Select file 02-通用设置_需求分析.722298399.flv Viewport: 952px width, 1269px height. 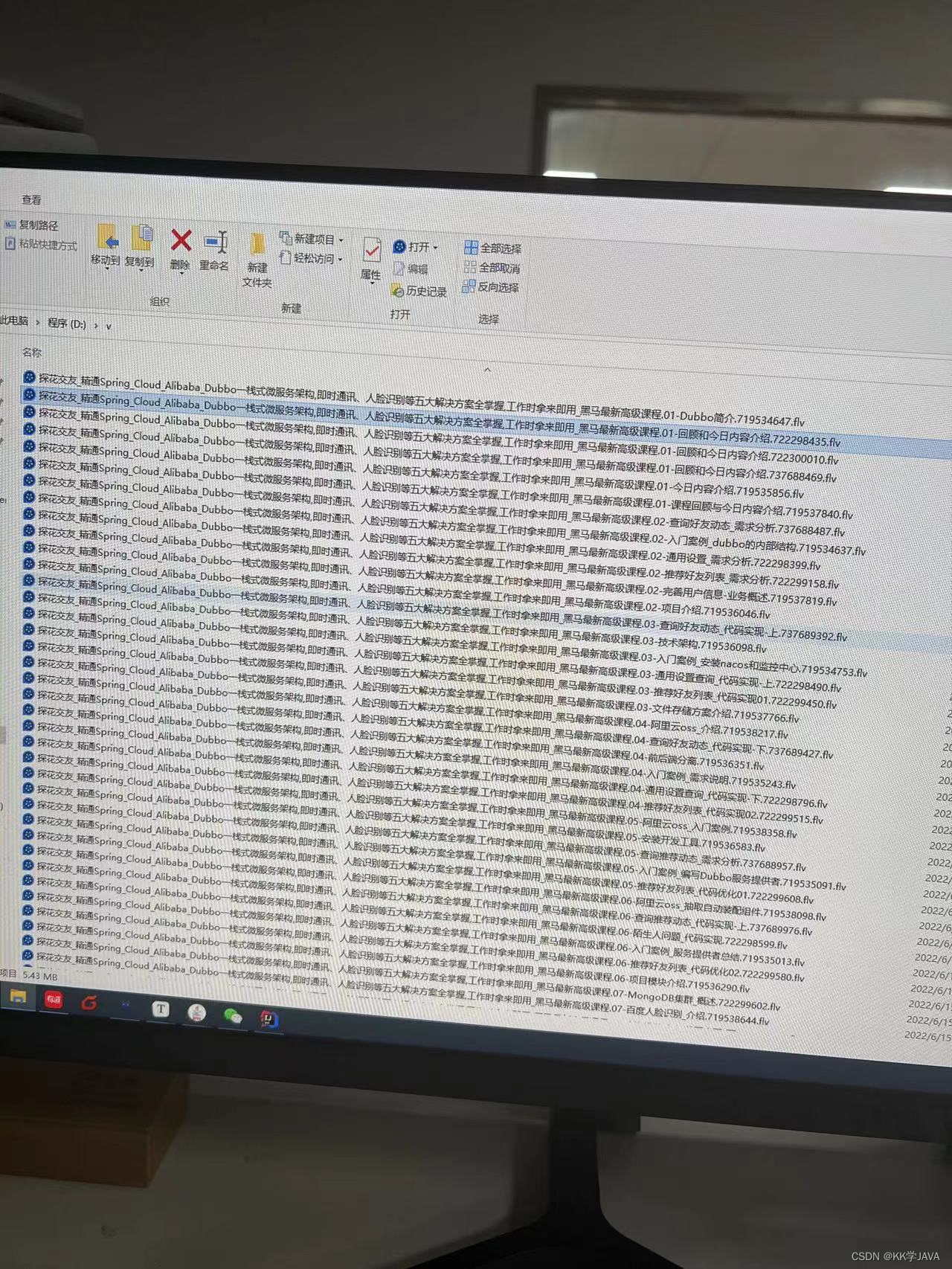421,539
